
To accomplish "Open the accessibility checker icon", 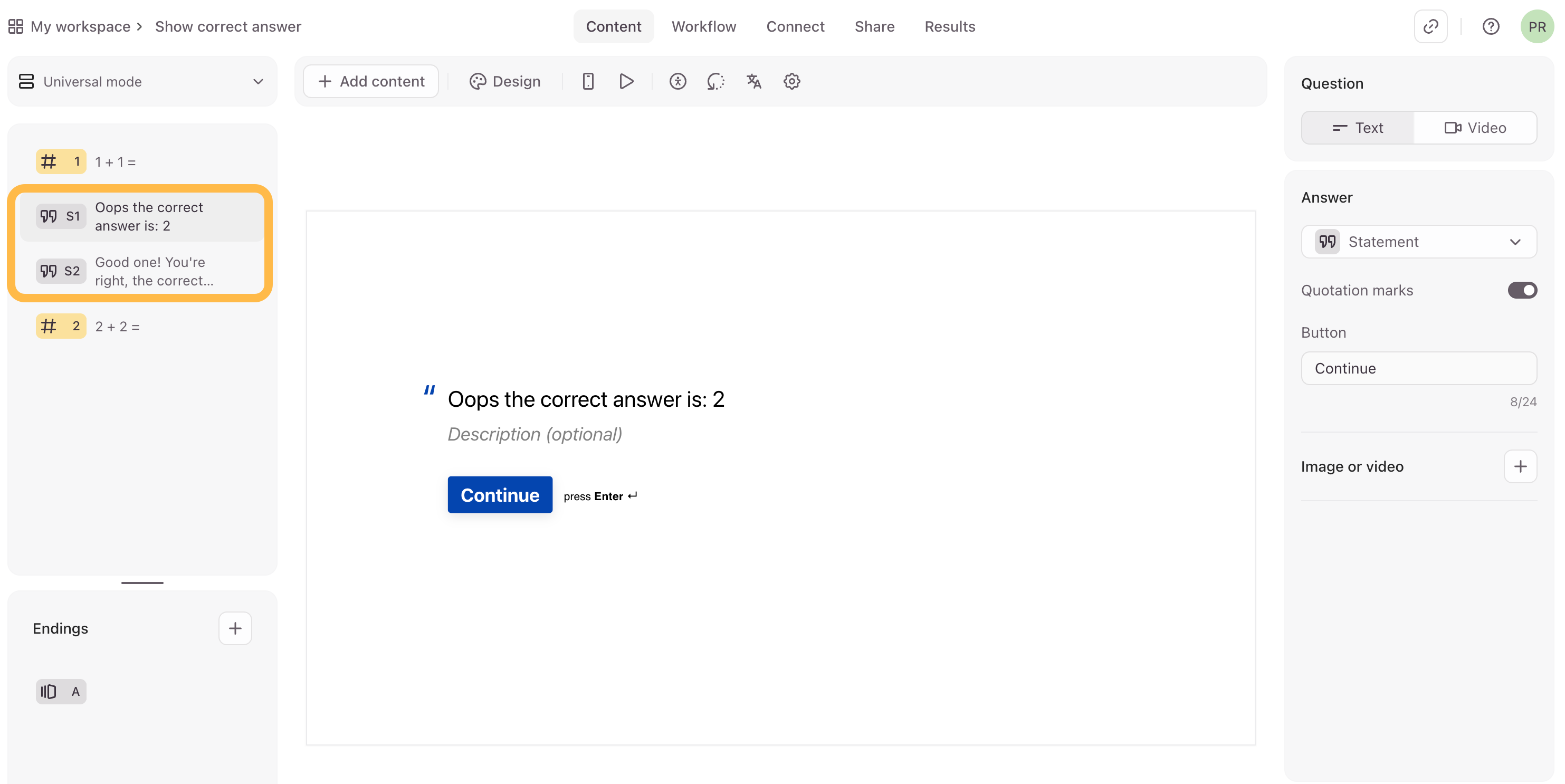I will click(x=677, y=81).
